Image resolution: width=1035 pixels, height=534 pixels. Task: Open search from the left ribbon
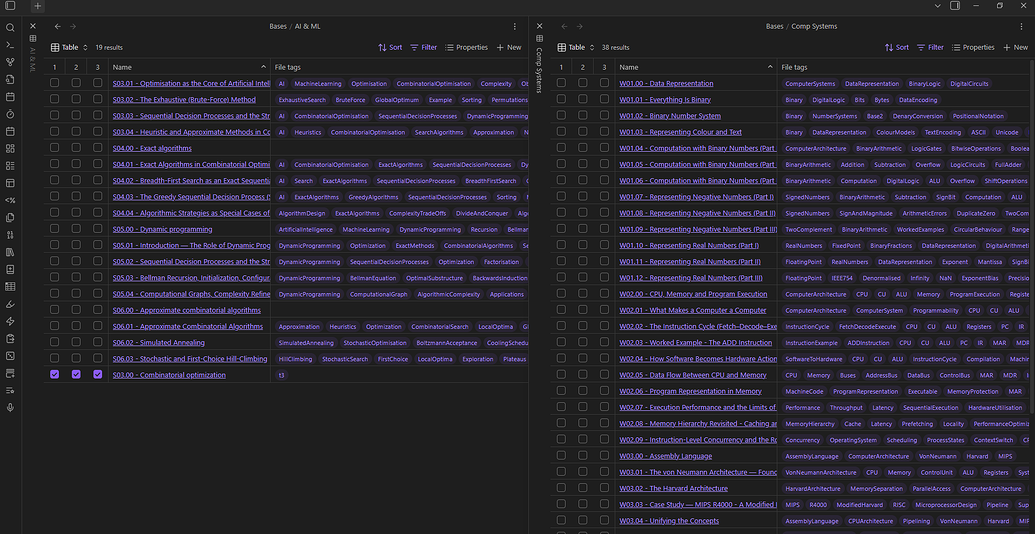(10, 28)
